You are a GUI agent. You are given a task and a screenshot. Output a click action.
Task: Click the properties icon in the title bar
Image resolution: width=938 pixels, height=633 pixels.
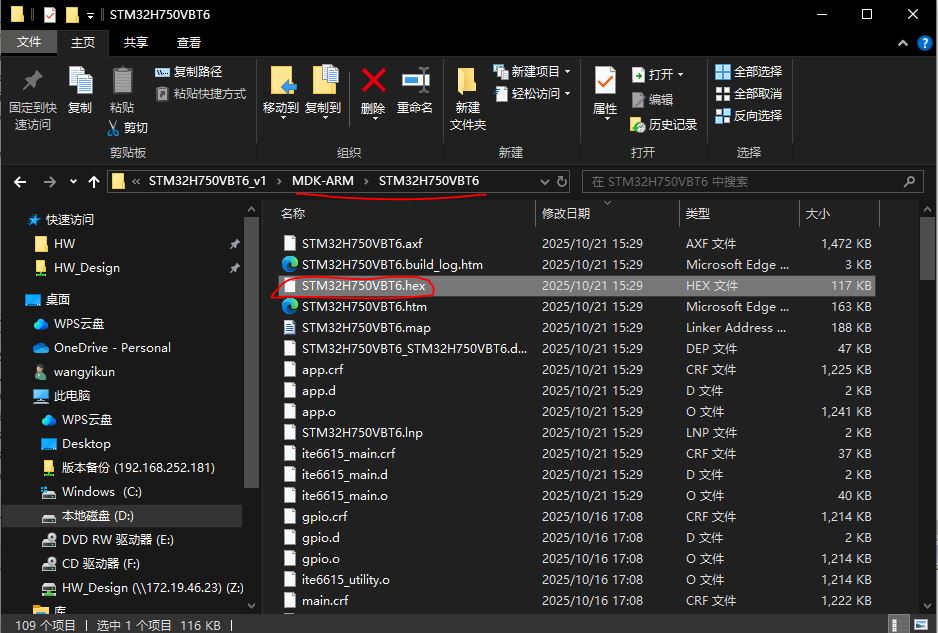50,14
